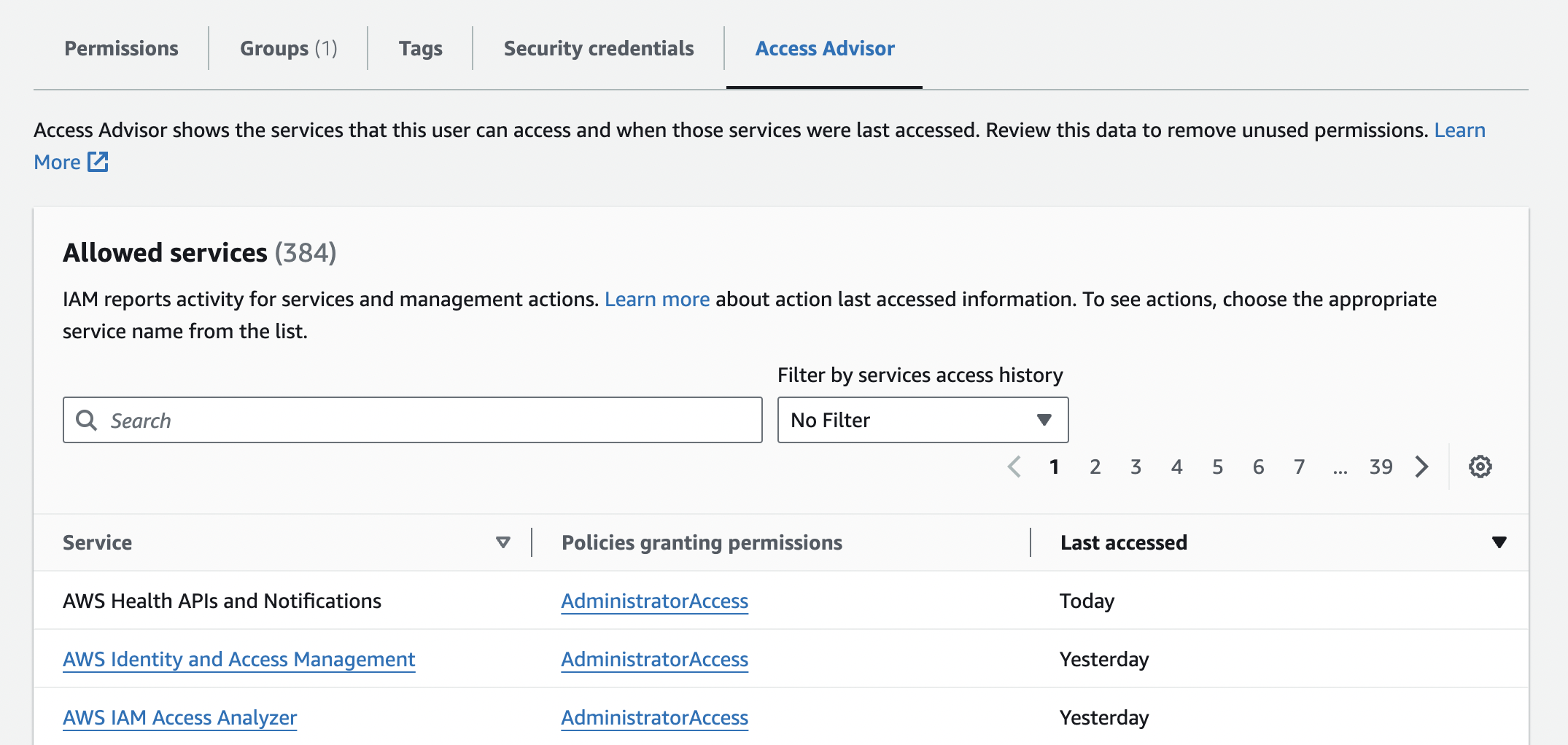Go to page 4 of results

click(1176, 467)
